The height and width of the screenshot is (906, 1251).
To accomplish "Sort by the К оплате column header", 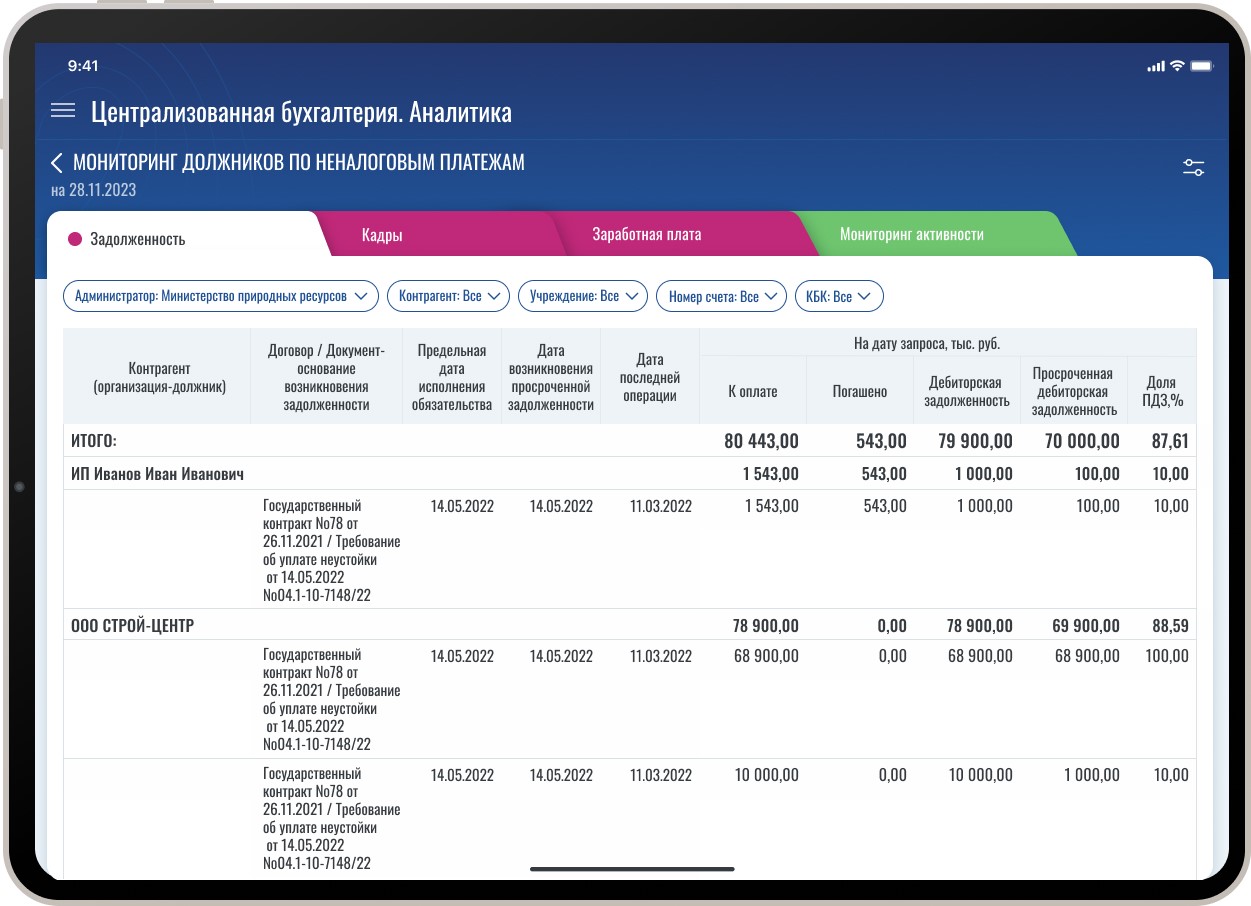I will coord(752,392).
